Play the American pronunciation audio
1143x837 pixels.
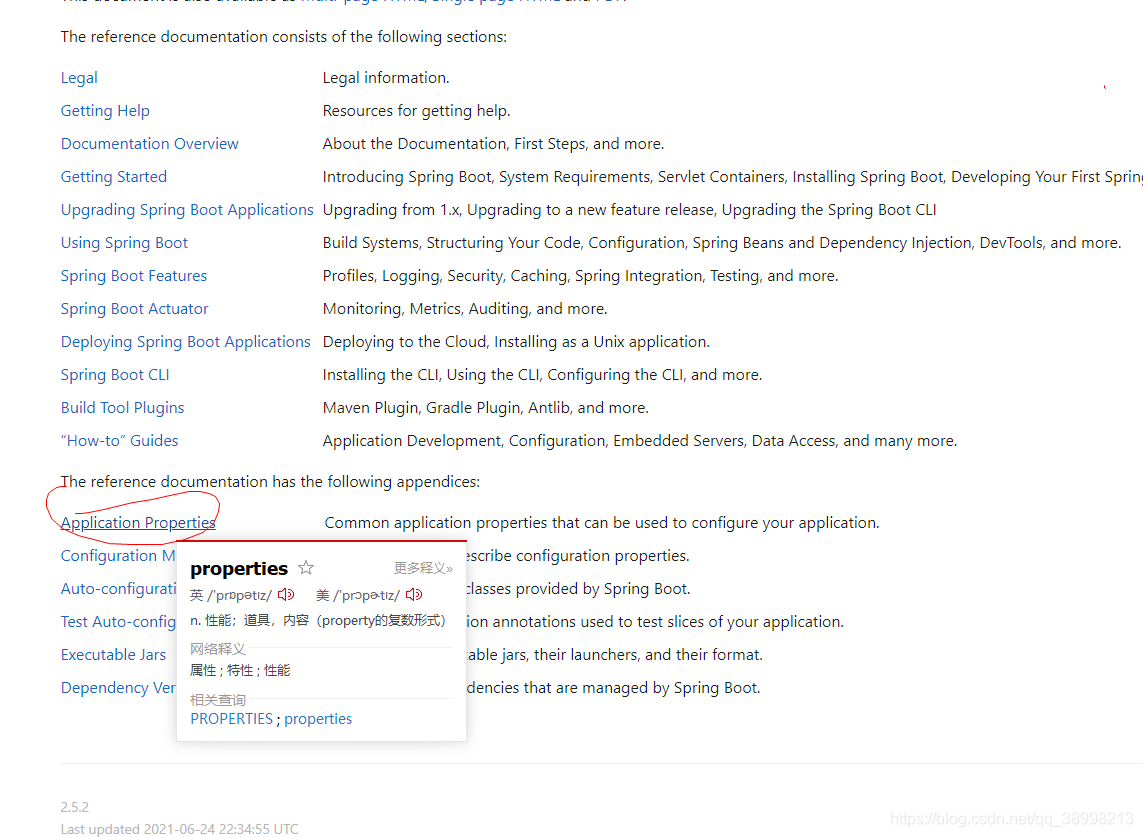click(x=414, y=595)
